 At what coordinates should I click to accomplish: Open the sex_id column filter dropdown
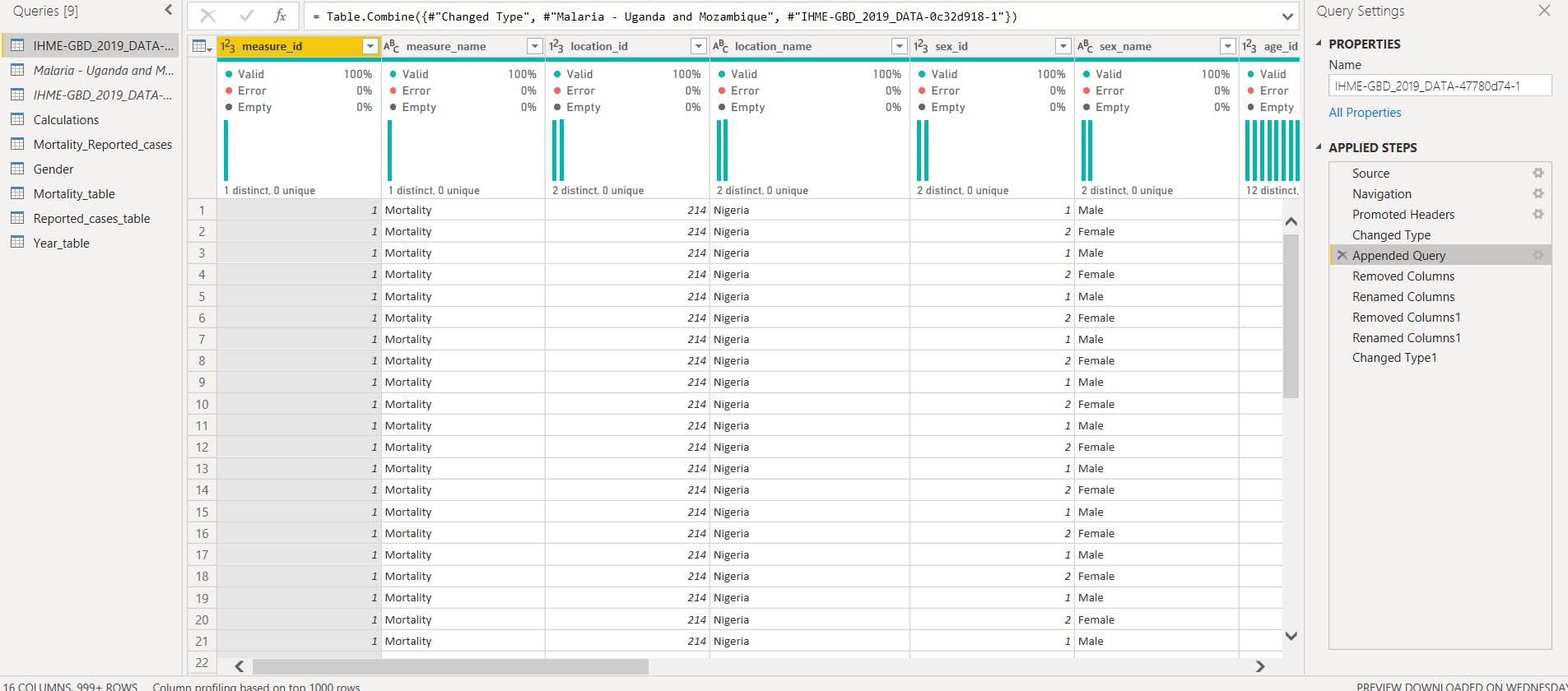point(1063,46)
